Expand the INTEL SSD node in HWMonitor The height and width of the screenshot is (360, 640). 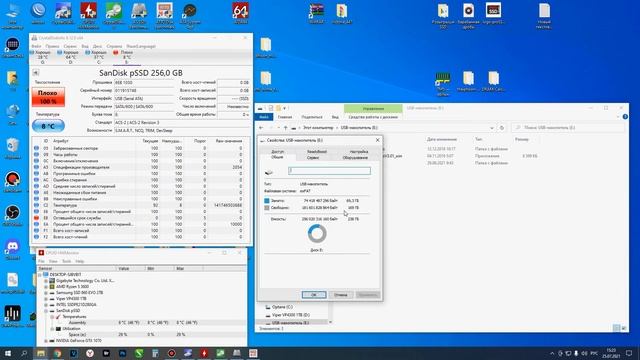coord(46,304)
